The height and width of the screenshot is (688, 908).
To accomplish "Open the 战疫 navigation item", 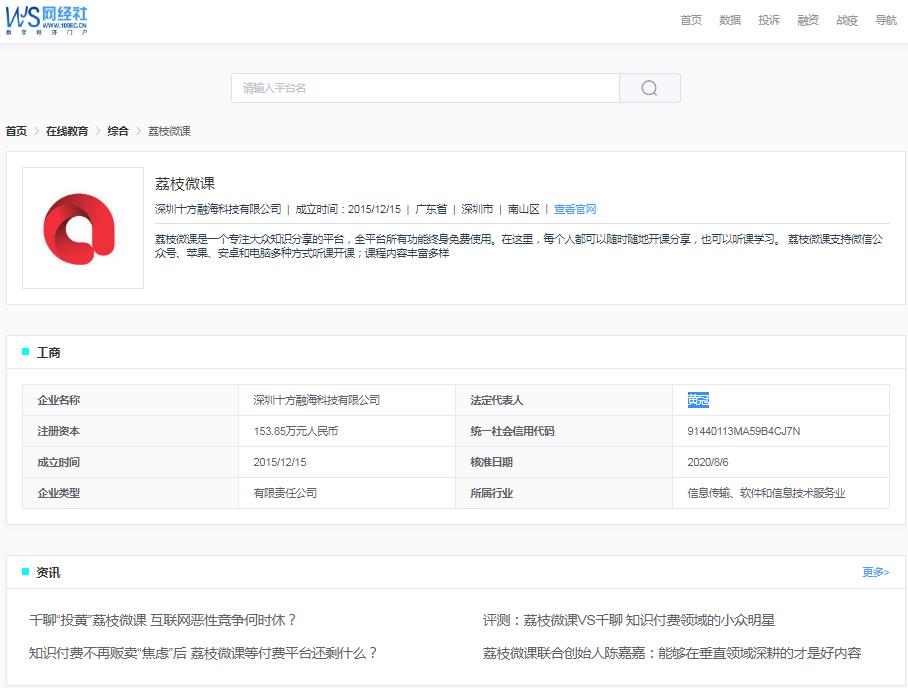I will (846, 19).
